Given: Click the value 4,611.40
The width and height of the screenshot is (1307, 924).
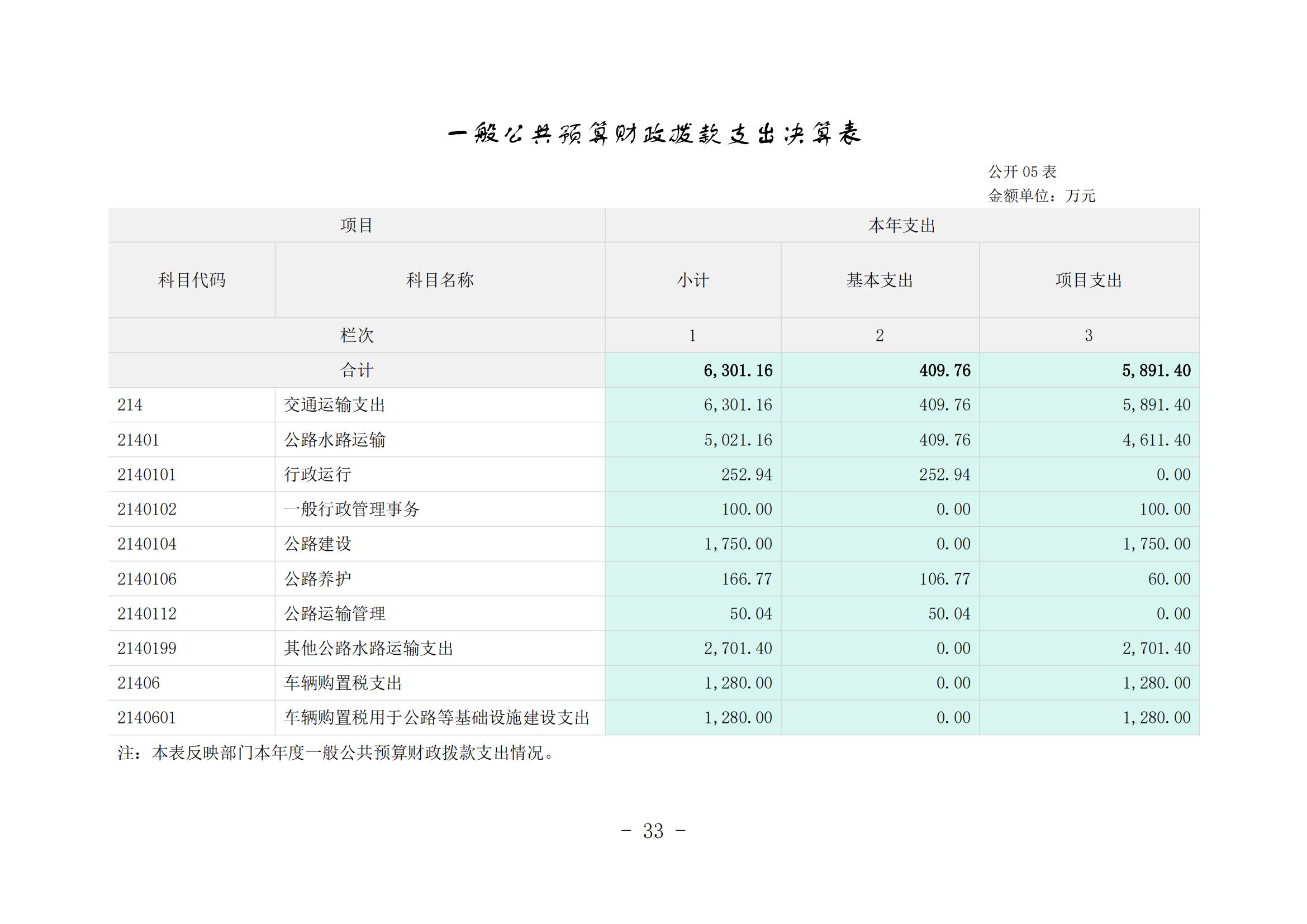Looking at the screenshot, I should [x=1156, y=440].
